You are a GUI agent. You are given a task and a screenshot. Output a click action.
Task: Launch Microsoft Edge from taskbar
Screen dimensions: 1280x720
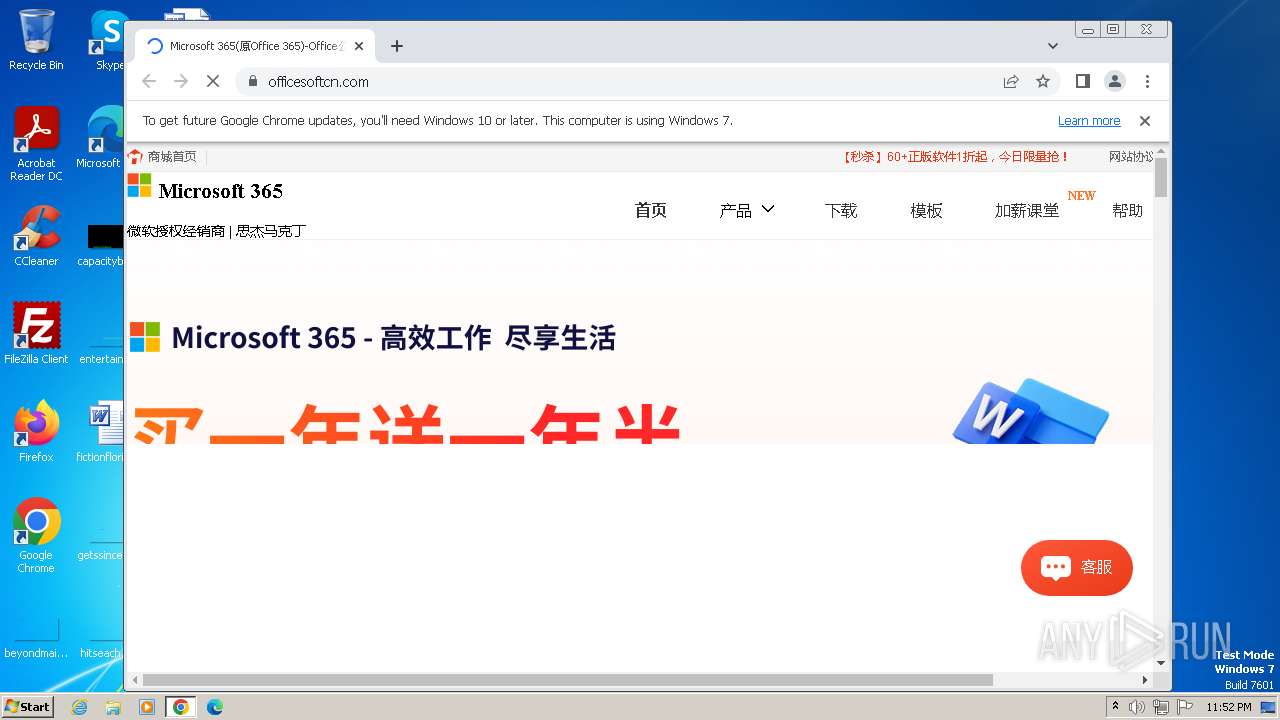coord(215,707)
